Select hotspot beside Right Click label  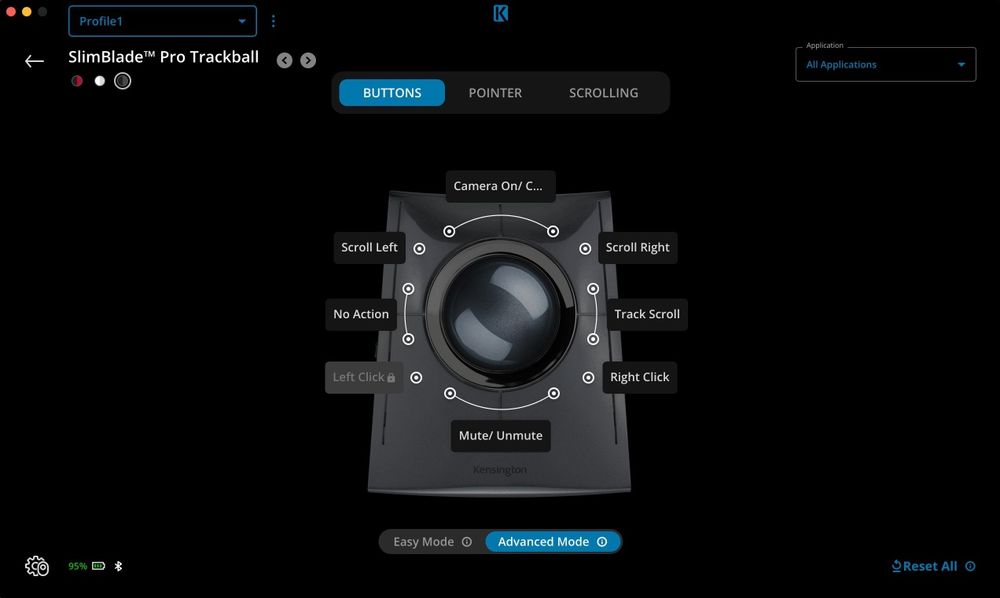coord(588,378)
